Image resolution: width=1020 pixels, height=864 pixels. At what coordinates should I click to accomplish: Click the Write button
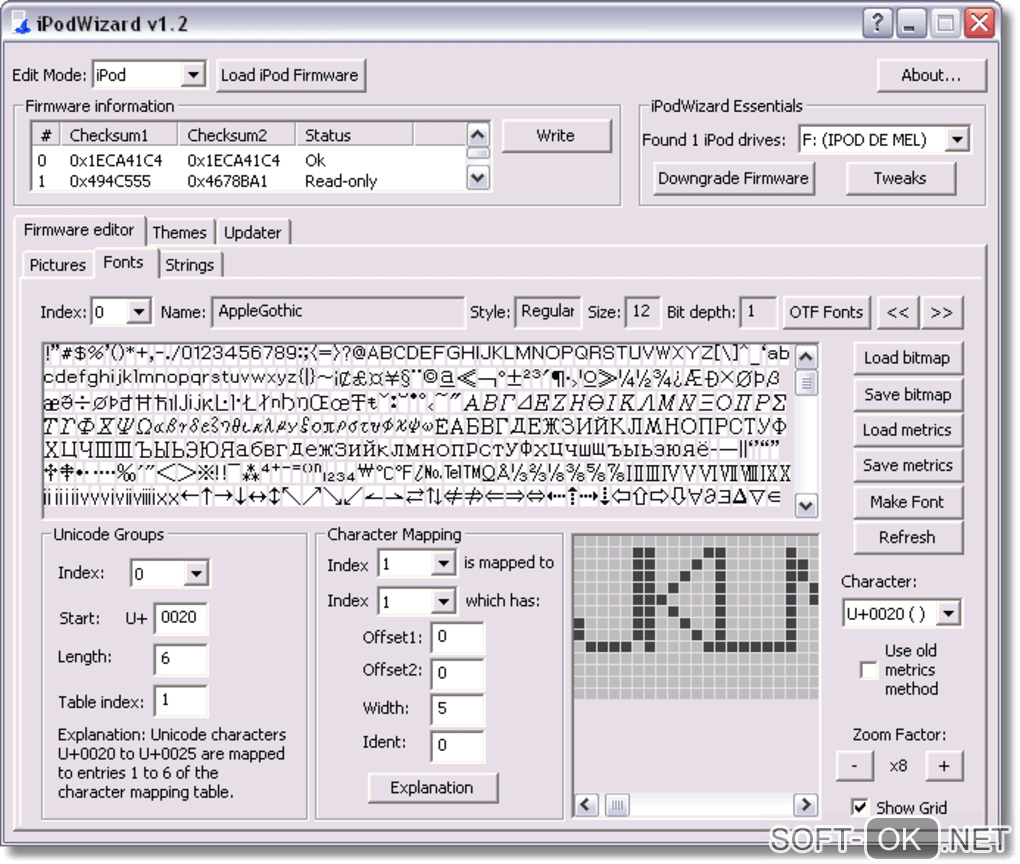(x=556, y=135)
